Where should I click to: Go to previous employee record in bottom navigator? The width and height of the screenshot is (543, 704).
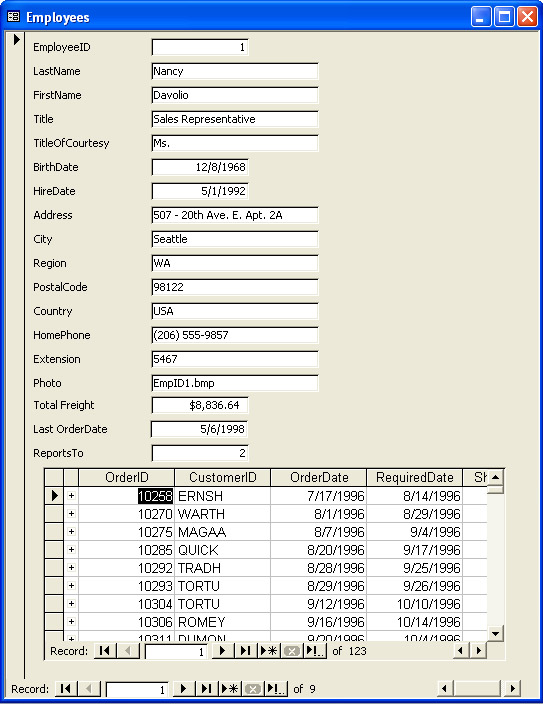click(x=89, y=688)
